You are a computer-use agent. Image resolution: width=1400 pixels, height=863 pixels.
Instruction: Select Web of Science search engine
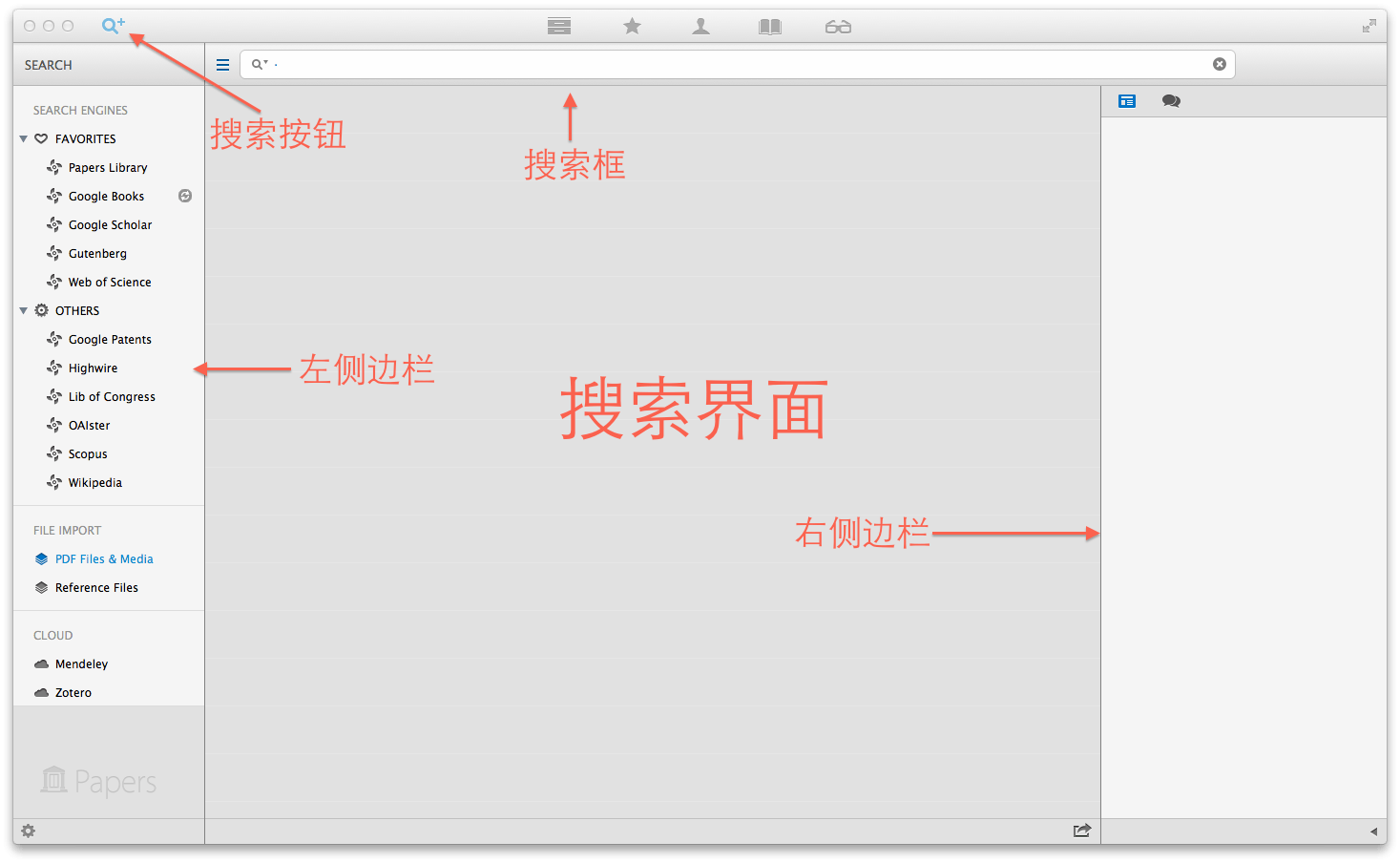110,283
